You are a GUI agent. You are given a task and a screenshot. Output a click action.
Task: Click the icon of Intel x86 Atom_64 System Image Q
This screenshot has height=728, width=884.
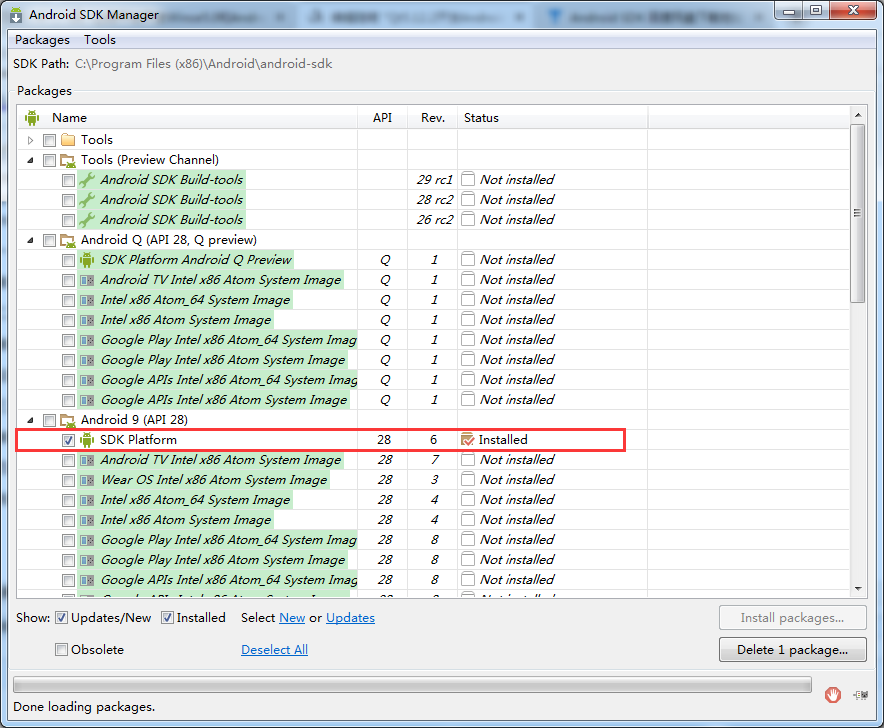tap(87, 300)
